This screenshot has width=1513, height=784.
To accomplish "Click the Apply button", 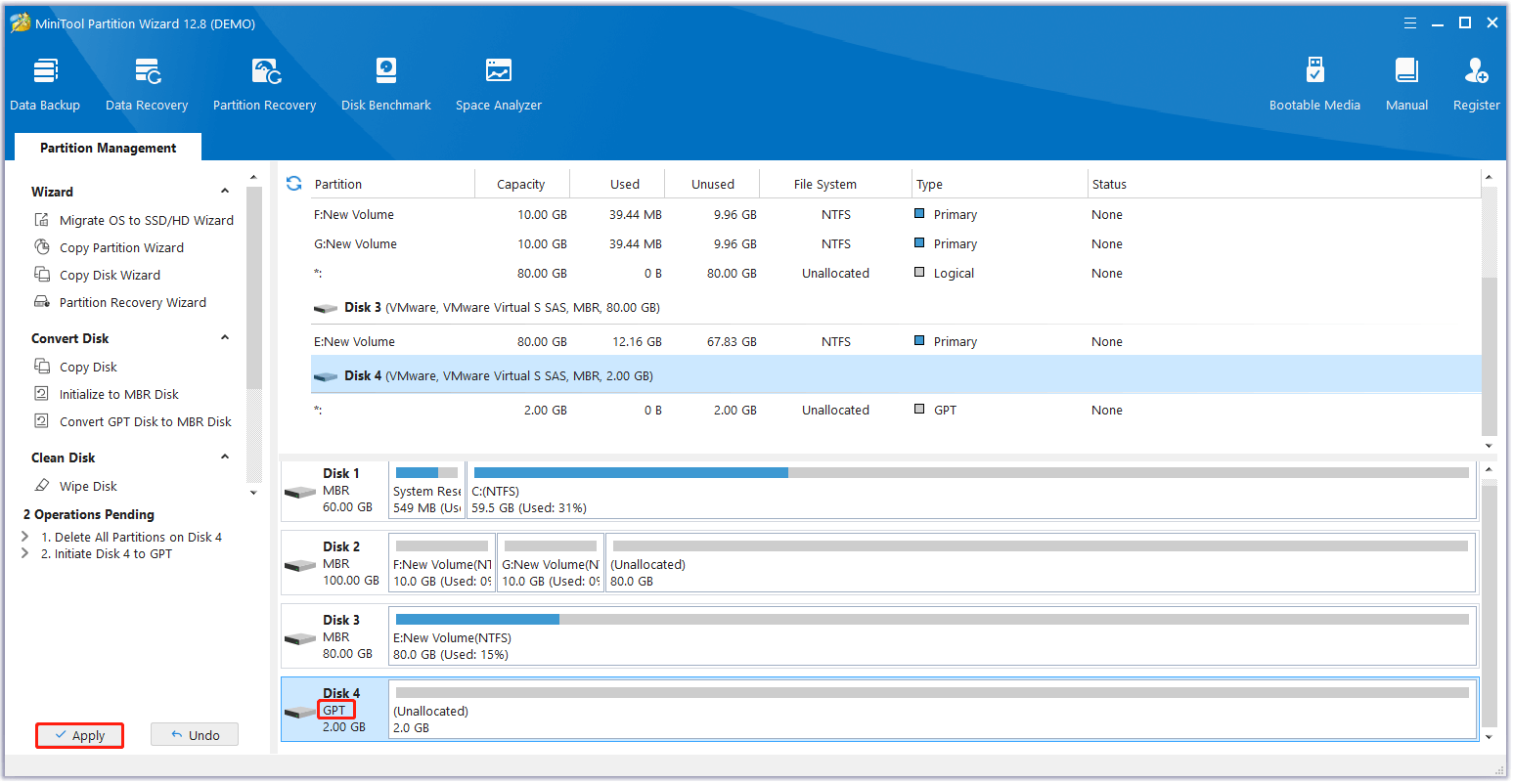I will click(79, 735).
